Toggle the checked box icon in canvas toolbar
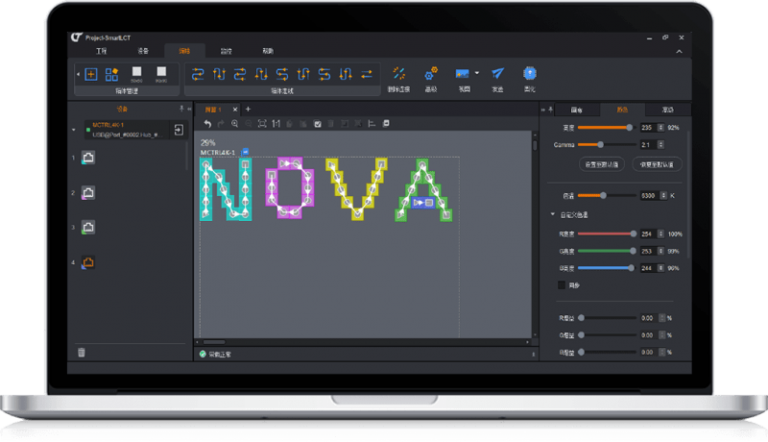The image size is (768, 442). pyautogui.click(x=317, y=123)
